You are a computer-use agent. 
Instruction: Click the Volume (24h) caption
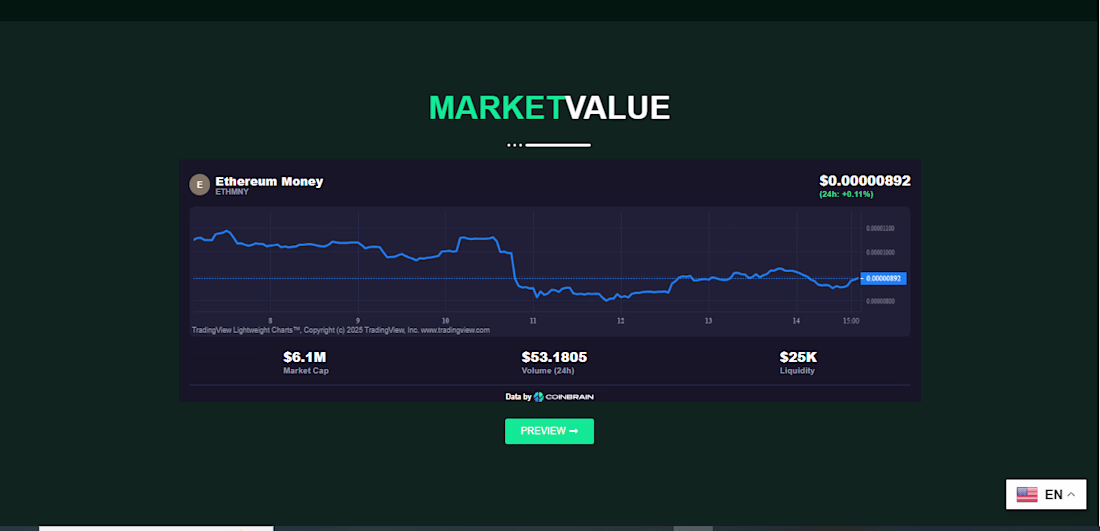(x=548, y=371)
